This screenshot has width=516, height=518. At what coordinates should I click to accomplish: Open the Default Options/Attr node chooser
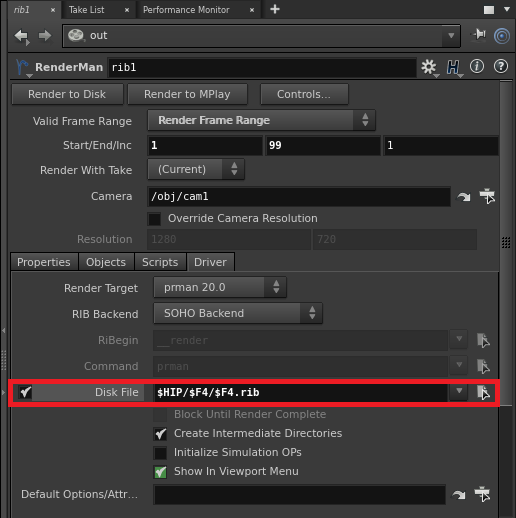(482, 494)
